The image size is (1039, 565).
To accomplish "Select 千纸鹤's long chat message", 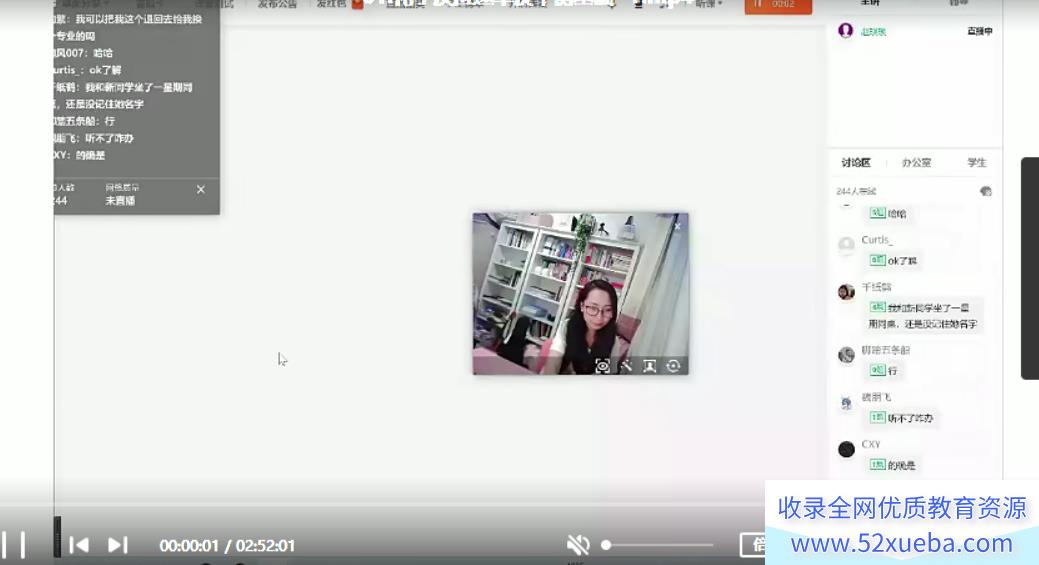I will 923,315.
